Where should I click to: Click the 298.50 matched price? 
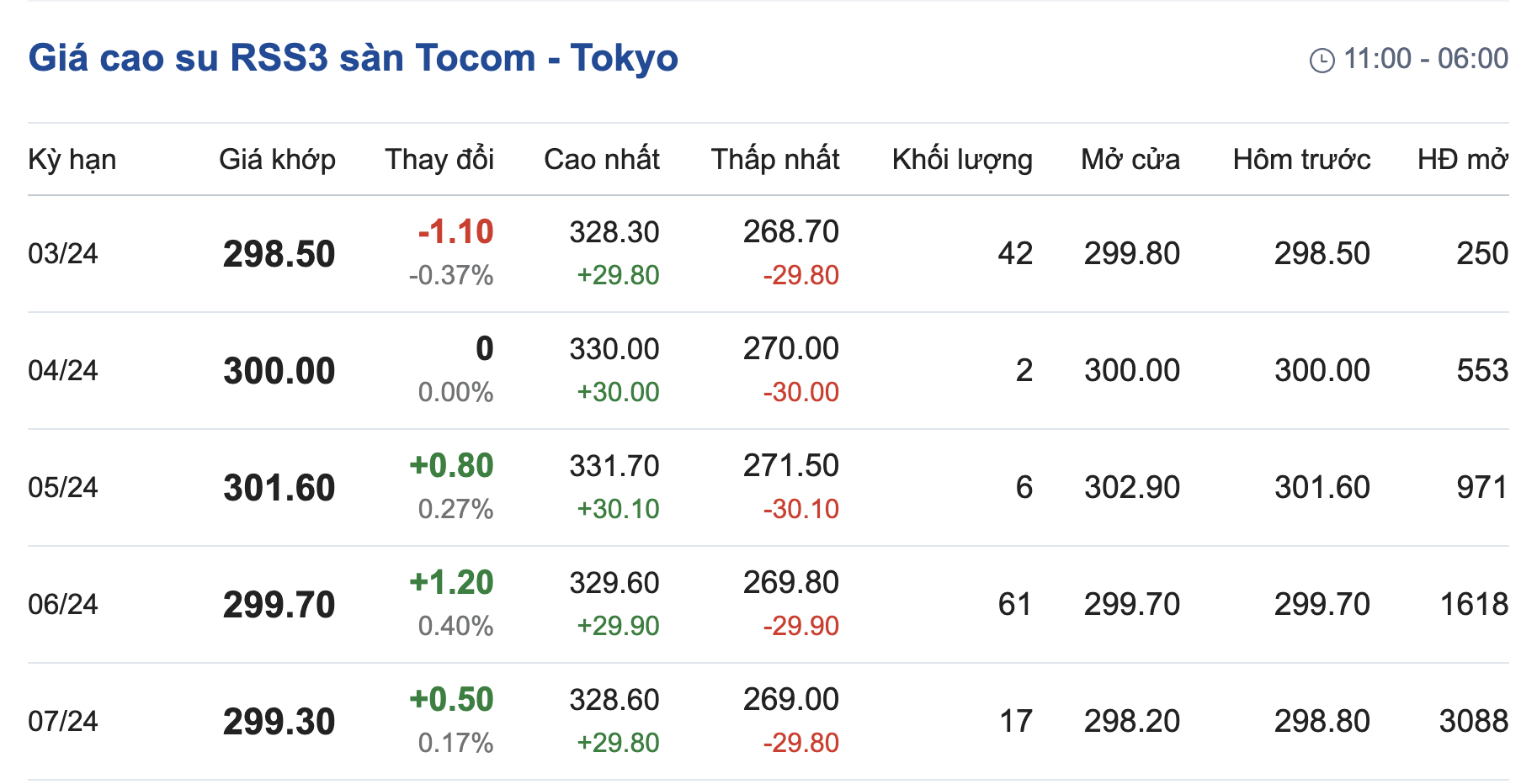279,254
